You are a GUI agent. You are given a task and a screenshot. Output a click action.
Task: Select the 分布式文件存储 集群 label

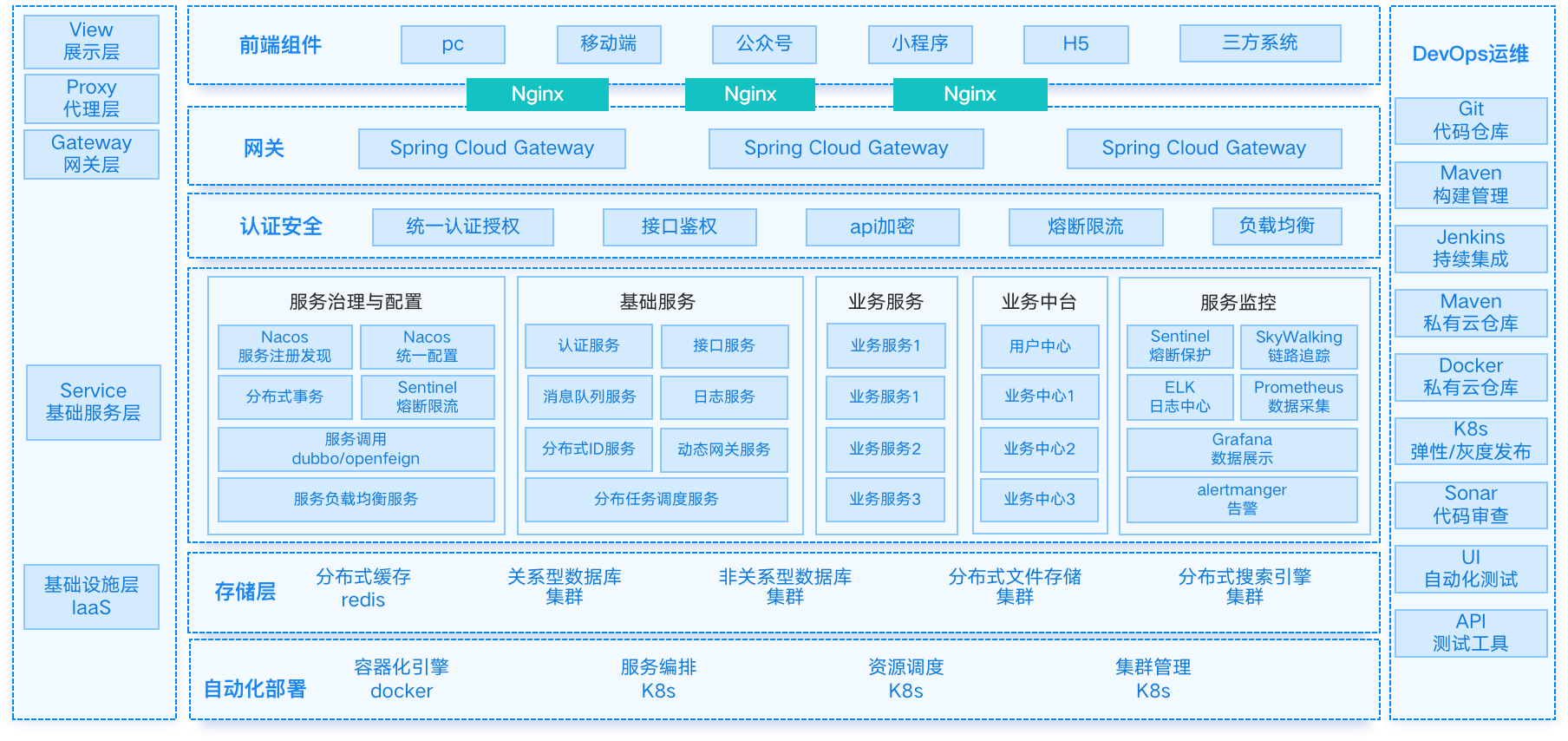1016,587
